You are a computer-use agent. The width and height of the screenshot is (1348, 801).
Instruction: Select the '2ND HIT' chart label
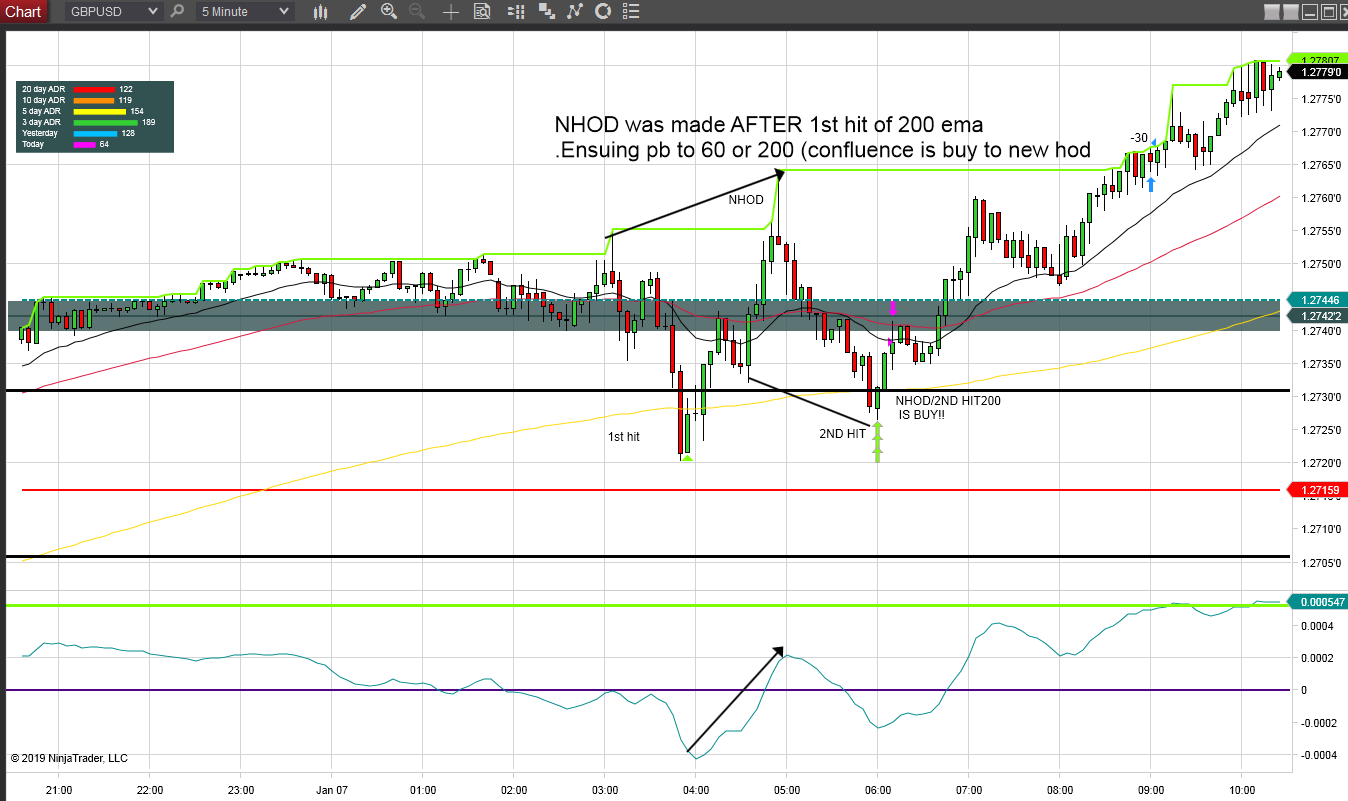point(843,434)
